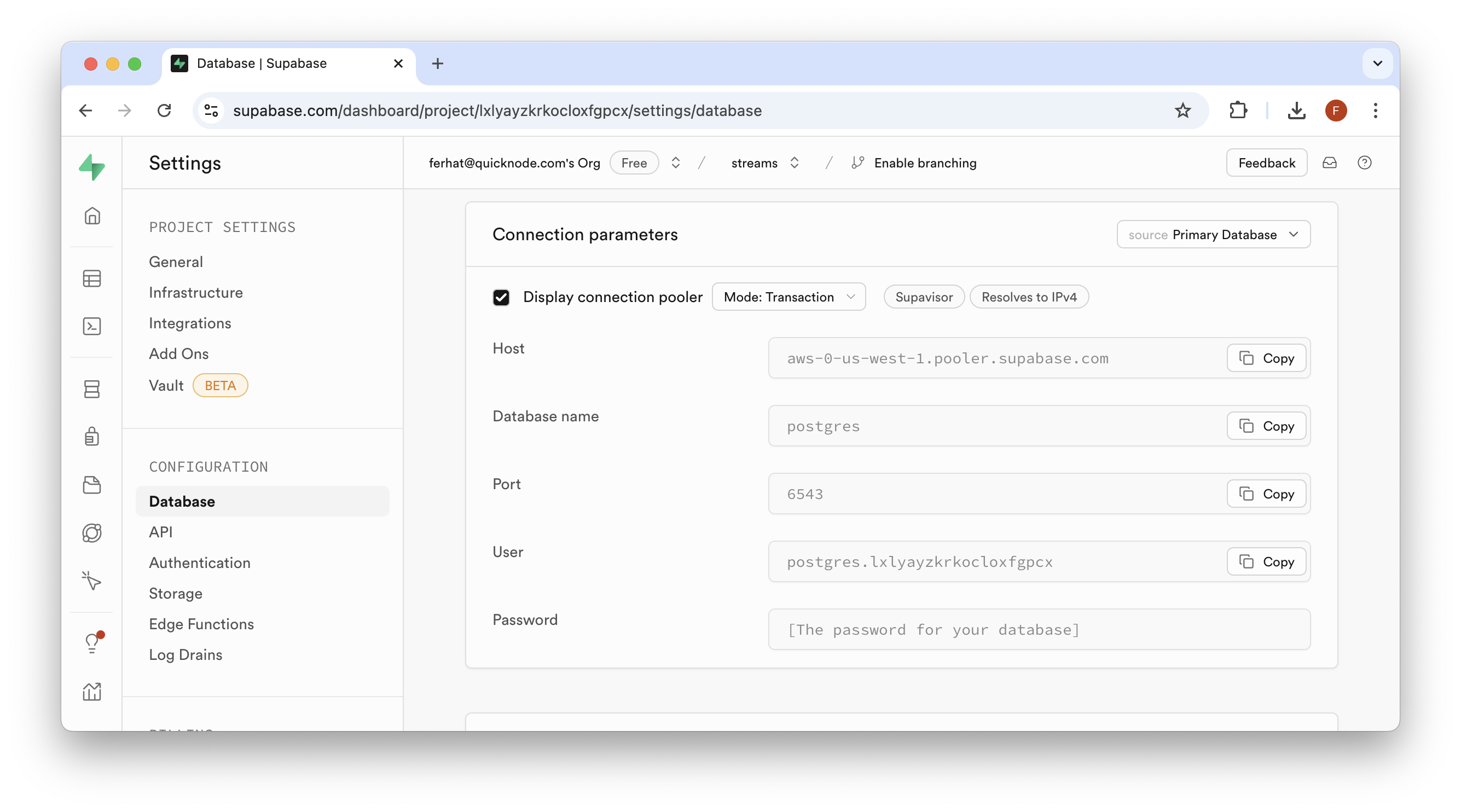Open Authentication configuration
The height and width of the screenshot is (812, 1461).
(x=200, y=562)
